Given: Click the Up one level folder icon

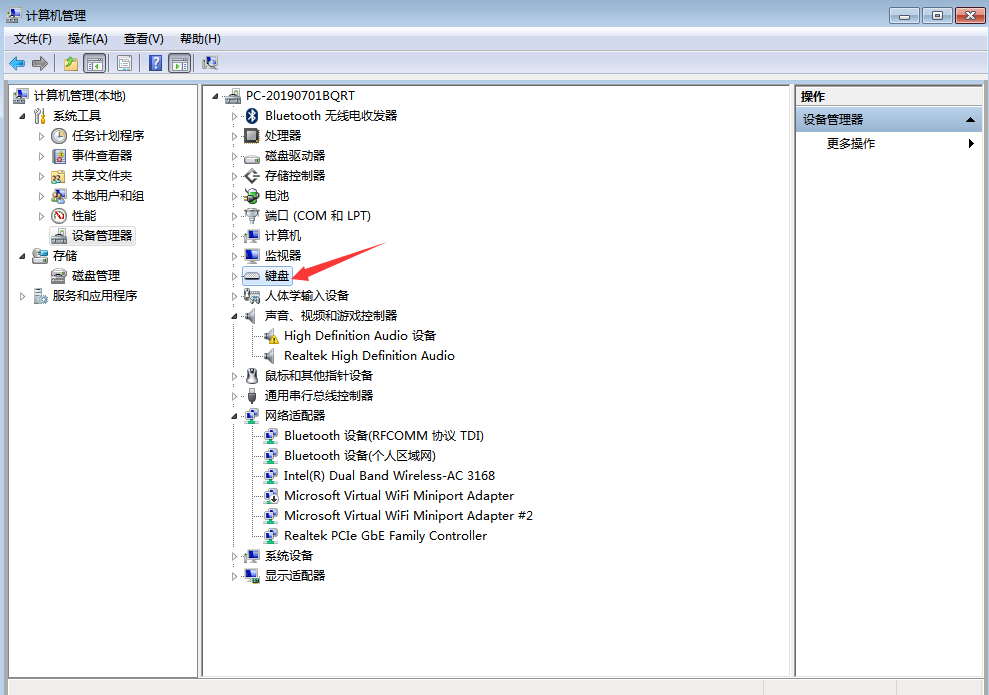Looking at the screenshot, I should tap(71, 63).
